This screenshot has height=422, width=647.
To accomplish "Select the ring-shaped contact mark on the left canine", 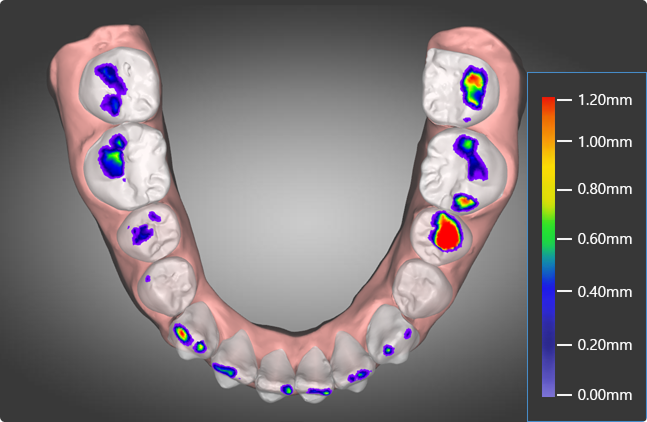I will pos(182,333).
